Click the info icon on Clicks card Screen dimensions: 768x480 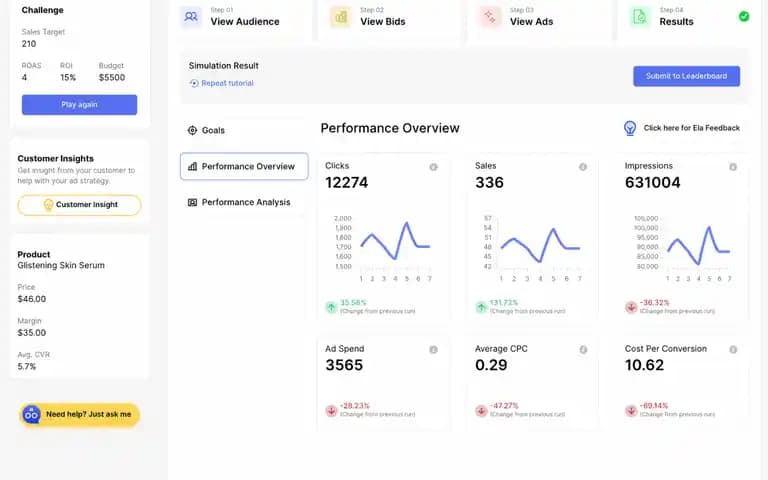(433, 167)
